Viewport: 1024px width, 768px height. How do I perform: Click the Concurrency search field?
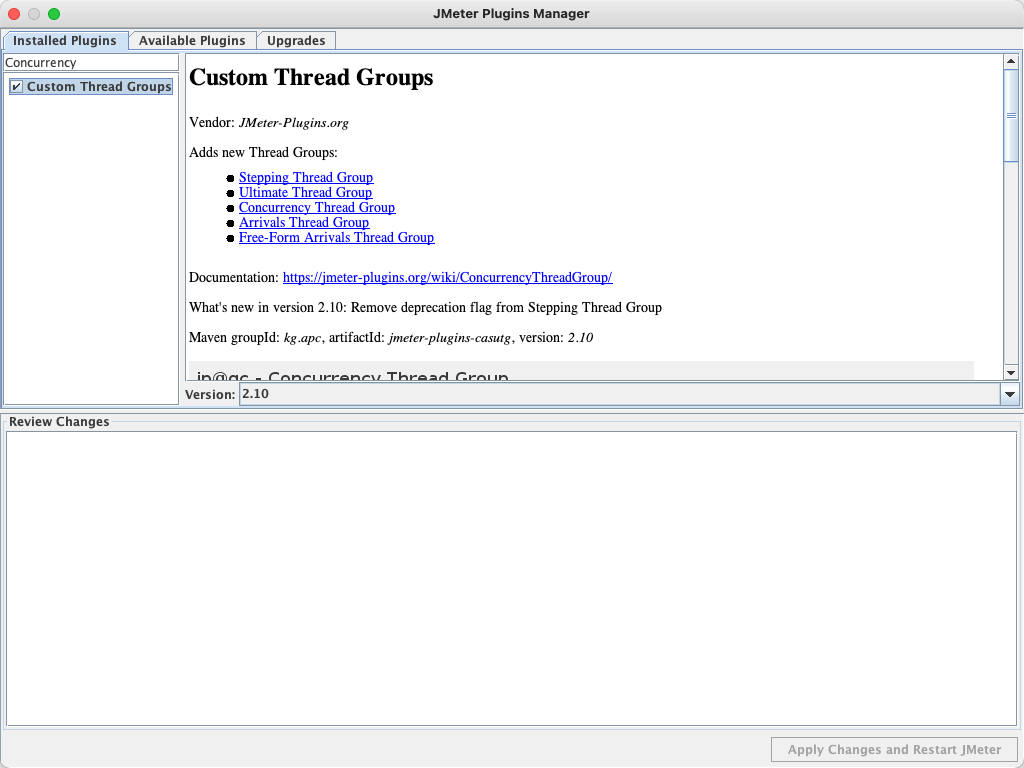click(x=91, y=63)
